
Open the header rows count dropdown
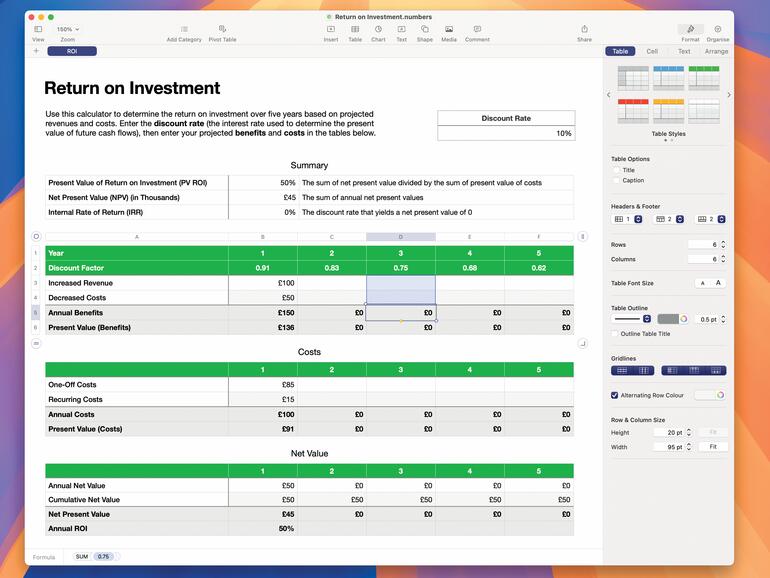tap(669, 219)
